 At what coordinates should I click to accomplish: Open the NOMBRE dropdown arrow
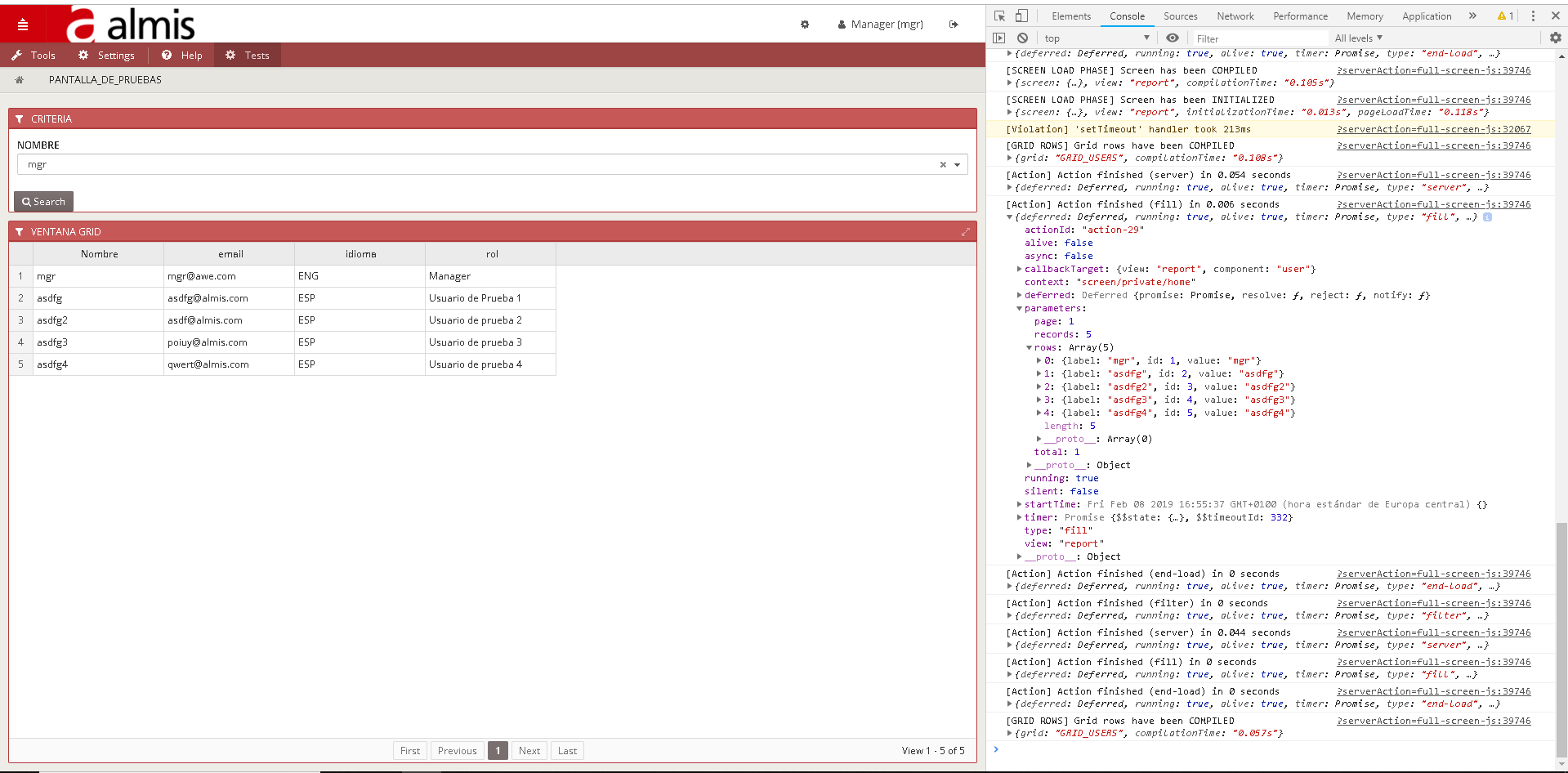click(957, 165)
